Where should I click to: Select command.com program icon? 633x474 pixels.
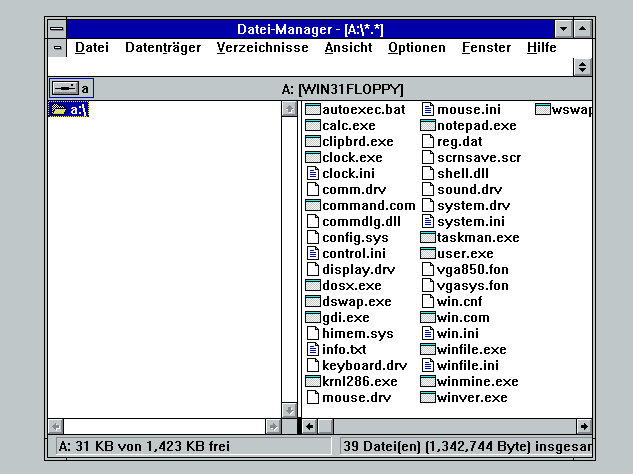pos(313,206)
